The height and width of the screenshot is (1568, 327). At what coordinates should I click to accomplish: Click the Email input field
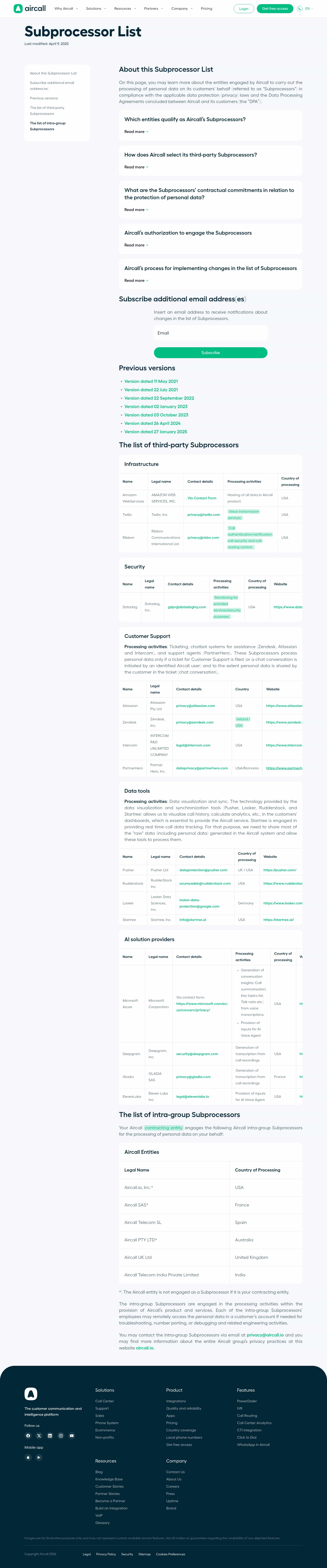(210, 333)
